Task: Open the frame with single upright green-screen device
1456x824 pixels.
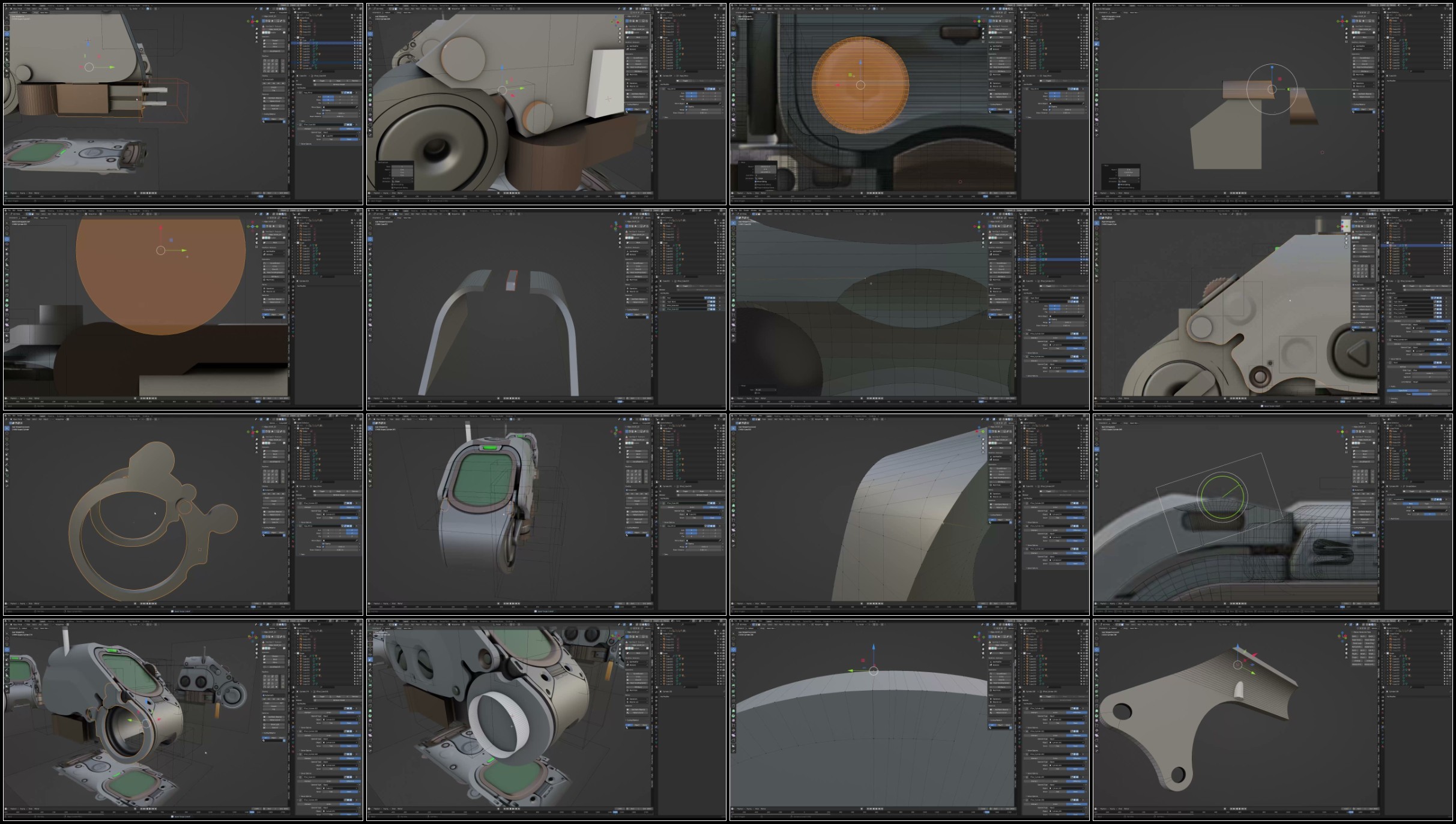Action: (x=546, y=514)
